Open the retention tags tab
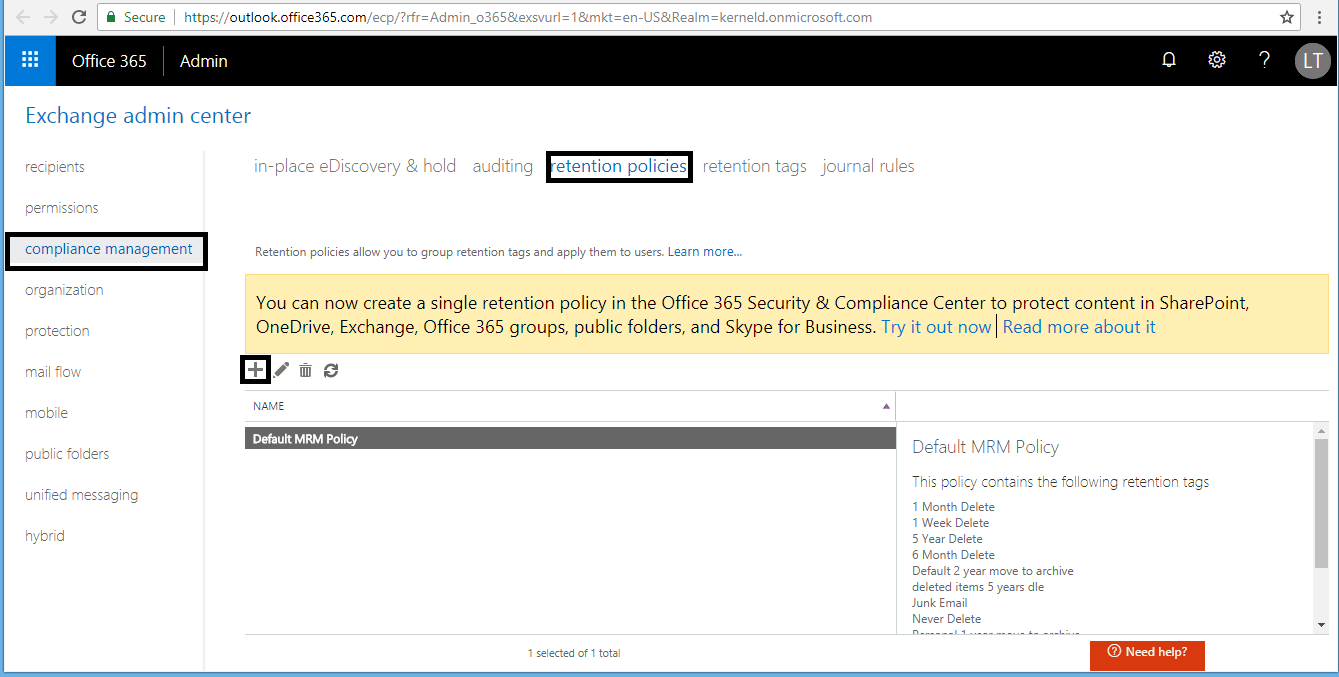 pos(755,166)
